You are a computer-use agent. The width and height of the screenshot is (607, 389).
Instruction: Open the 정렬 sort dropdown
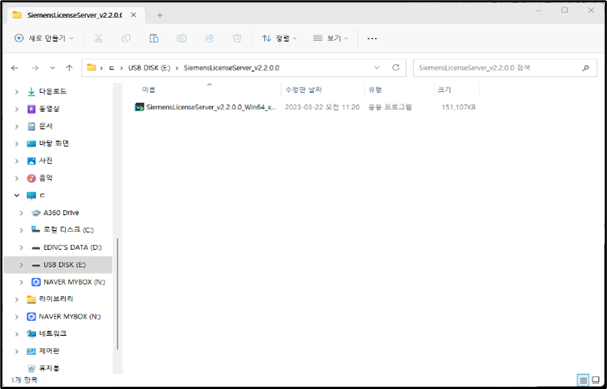point(279,38)
